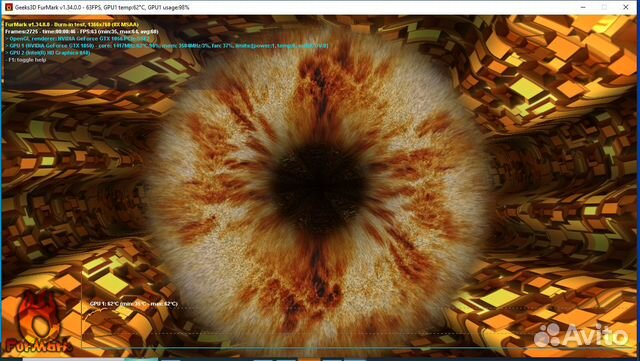Screen dimensions: 640x361
Task: Close the FurMark burn-in test window
Action: [626, 7]
